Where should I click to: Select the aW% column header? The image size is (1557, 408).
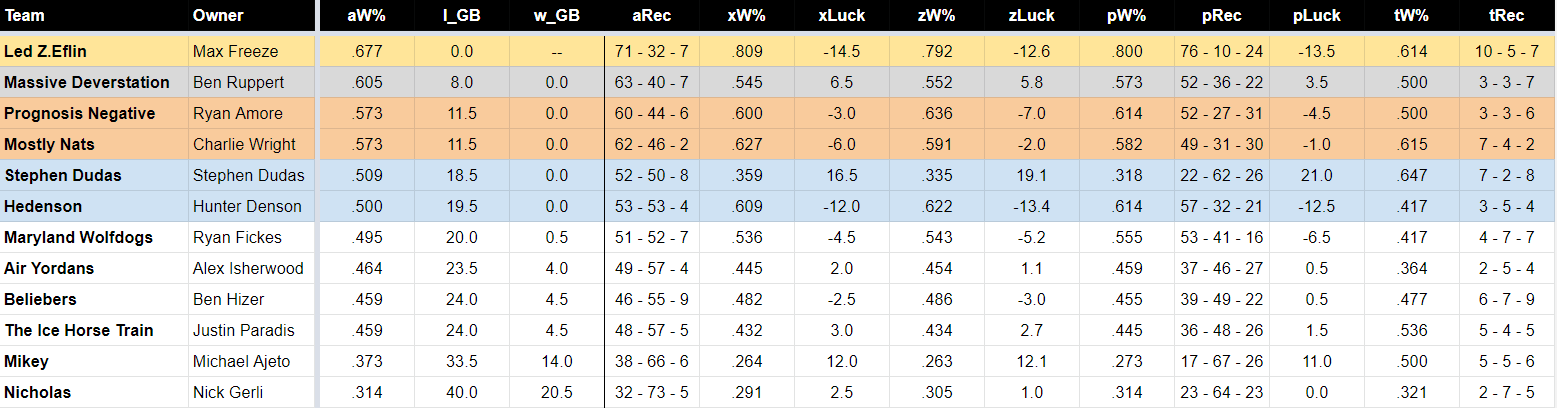click(x=366, y=16)
